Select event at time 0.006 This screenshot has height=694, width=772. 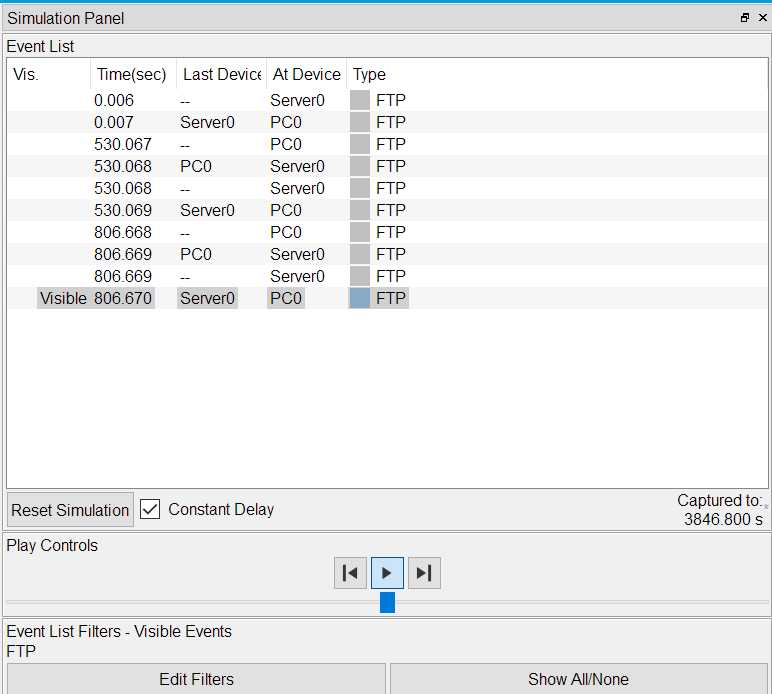pos(387,100)
